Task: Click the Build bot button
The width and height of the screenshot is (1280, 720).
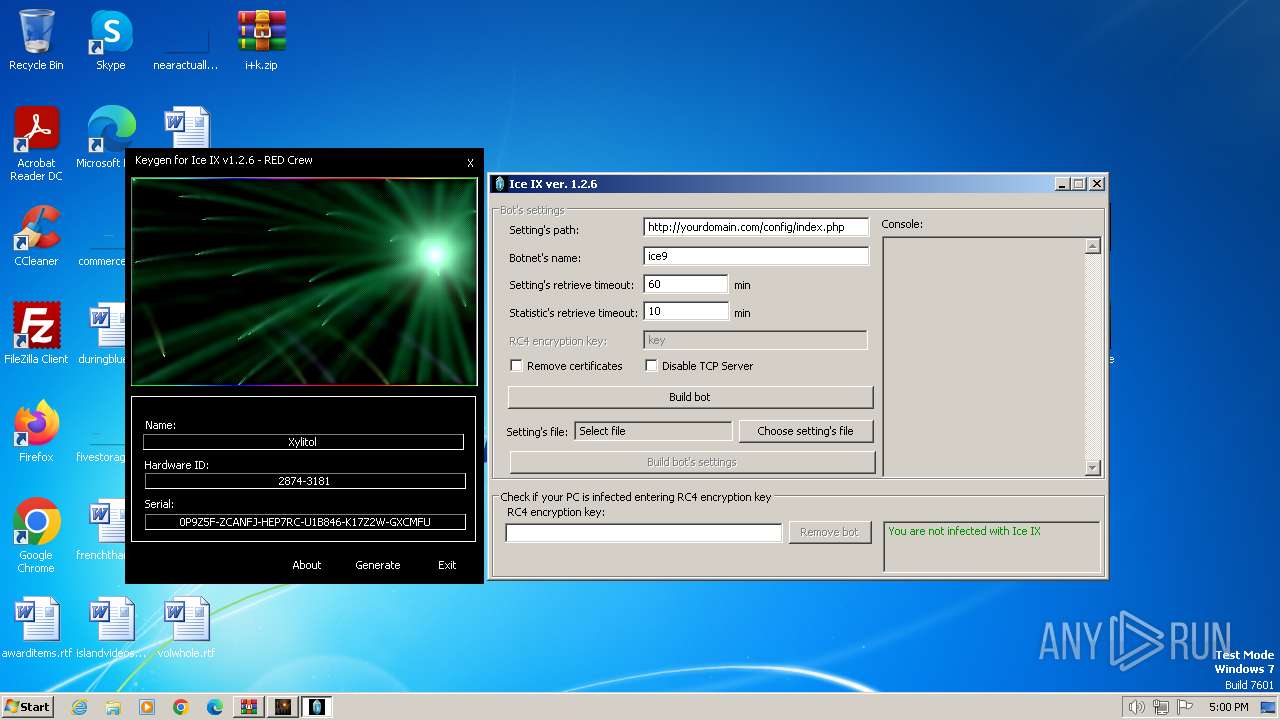Action: coord(690,397)
